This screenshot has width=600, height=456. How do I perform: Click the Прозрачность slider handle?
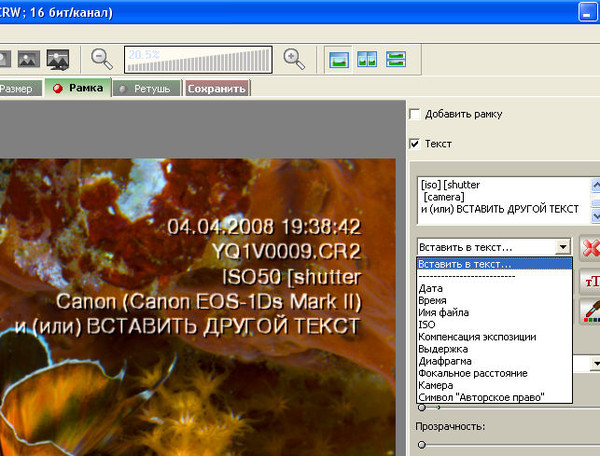422,445
